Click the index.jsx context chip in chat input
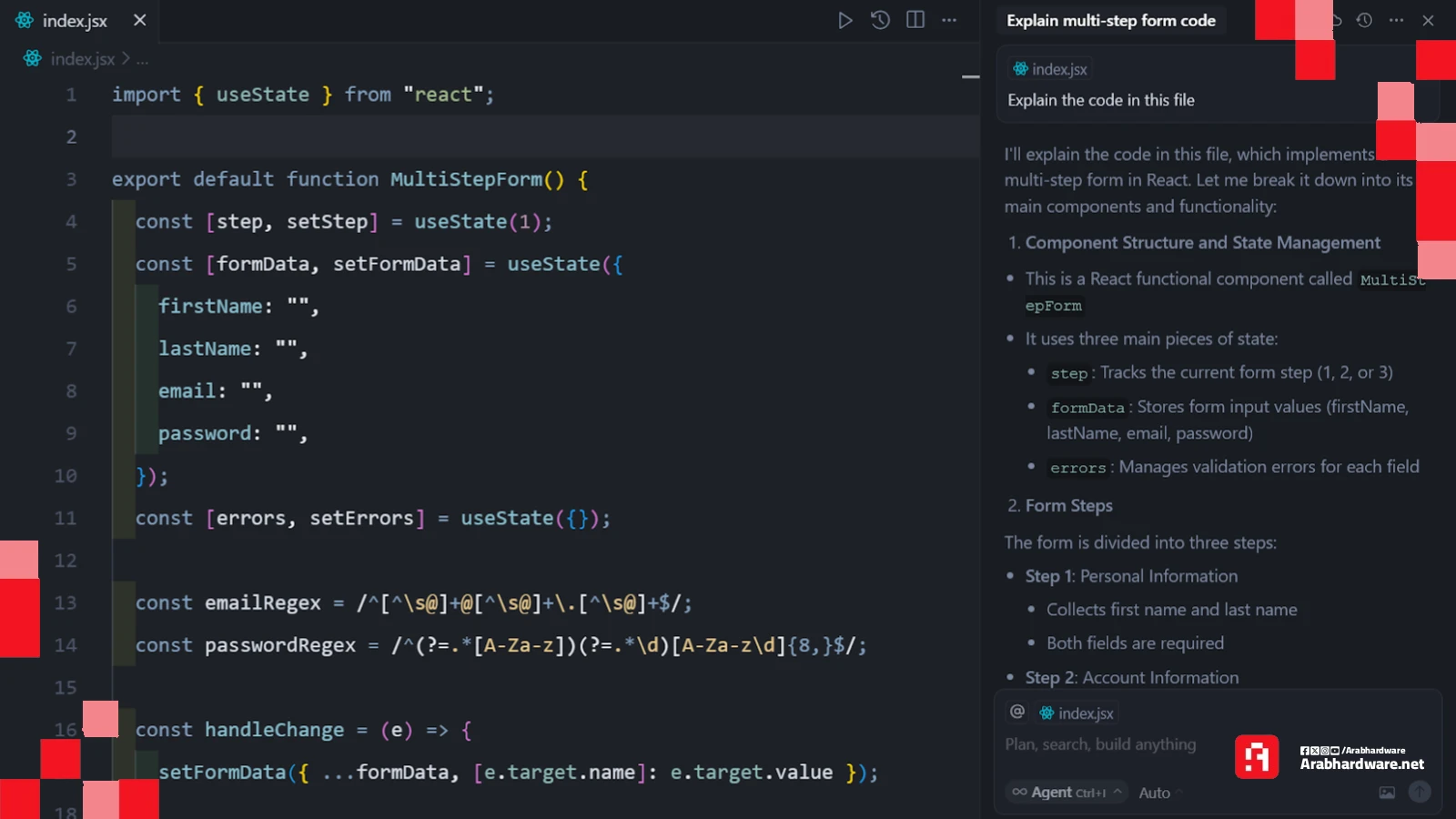This screenshot has width=1456, height=819. [x=1077, y=713]
